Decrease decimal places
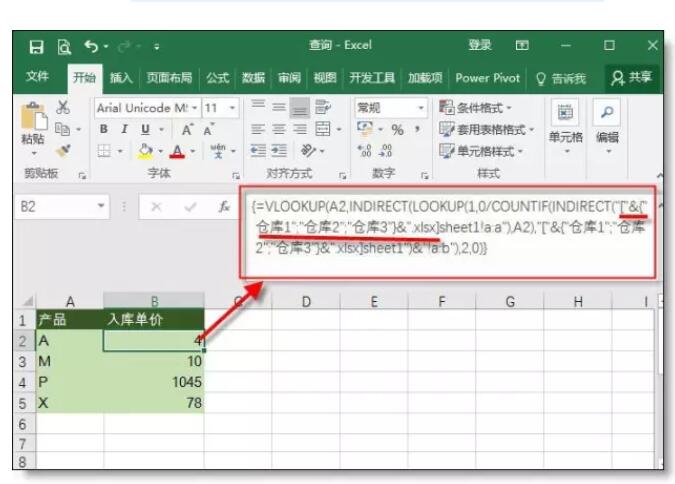 pyautogui.click(x=385, y=151)
